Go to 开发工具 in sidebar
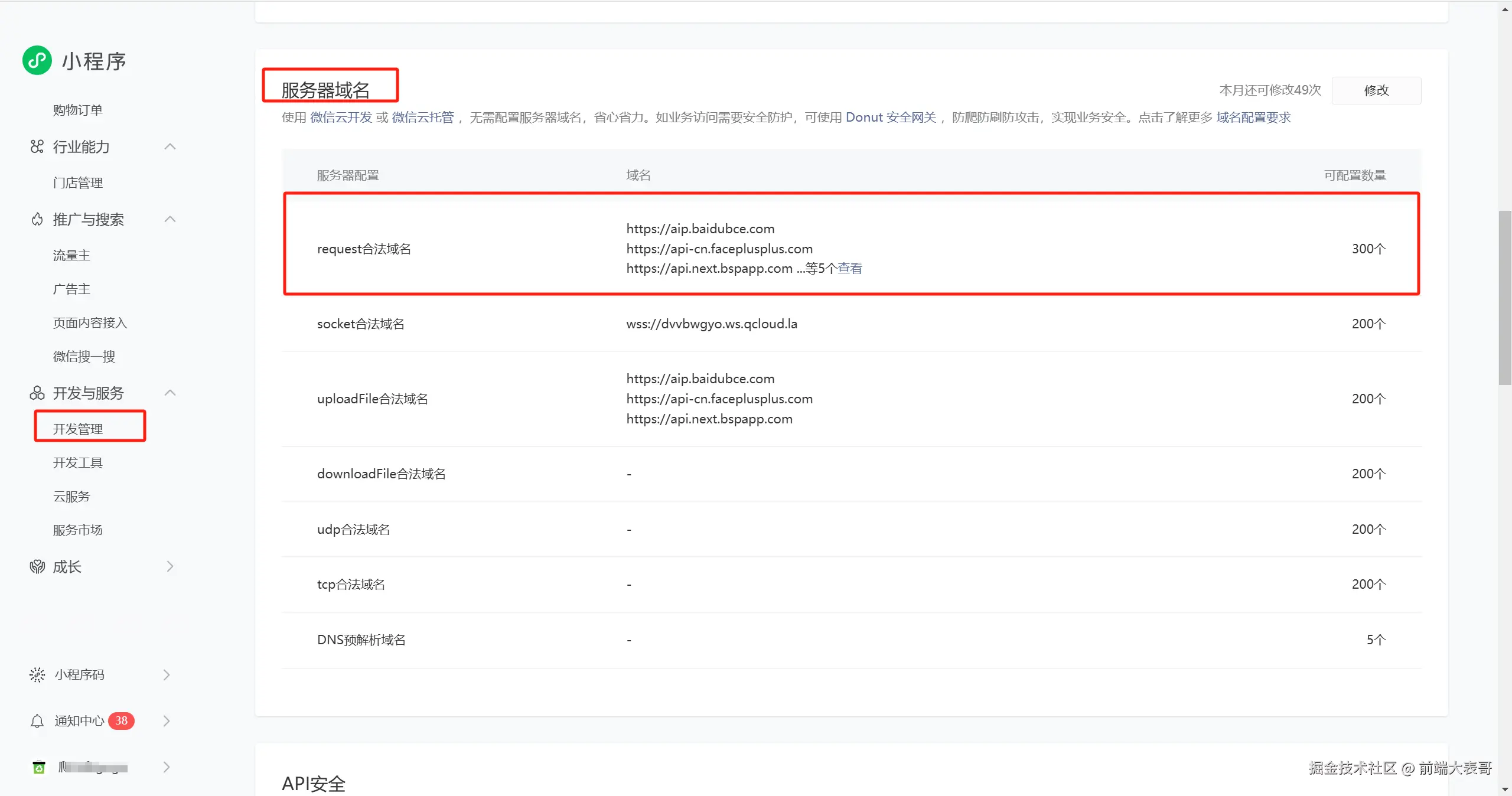1512x796 pixels. click(x=78, y=462)
